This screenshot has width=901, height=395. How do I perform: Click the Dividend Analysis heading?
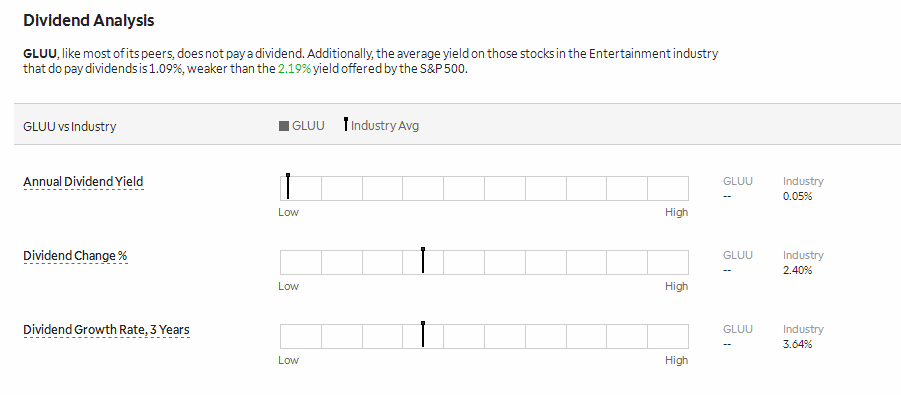click(88, 21)
